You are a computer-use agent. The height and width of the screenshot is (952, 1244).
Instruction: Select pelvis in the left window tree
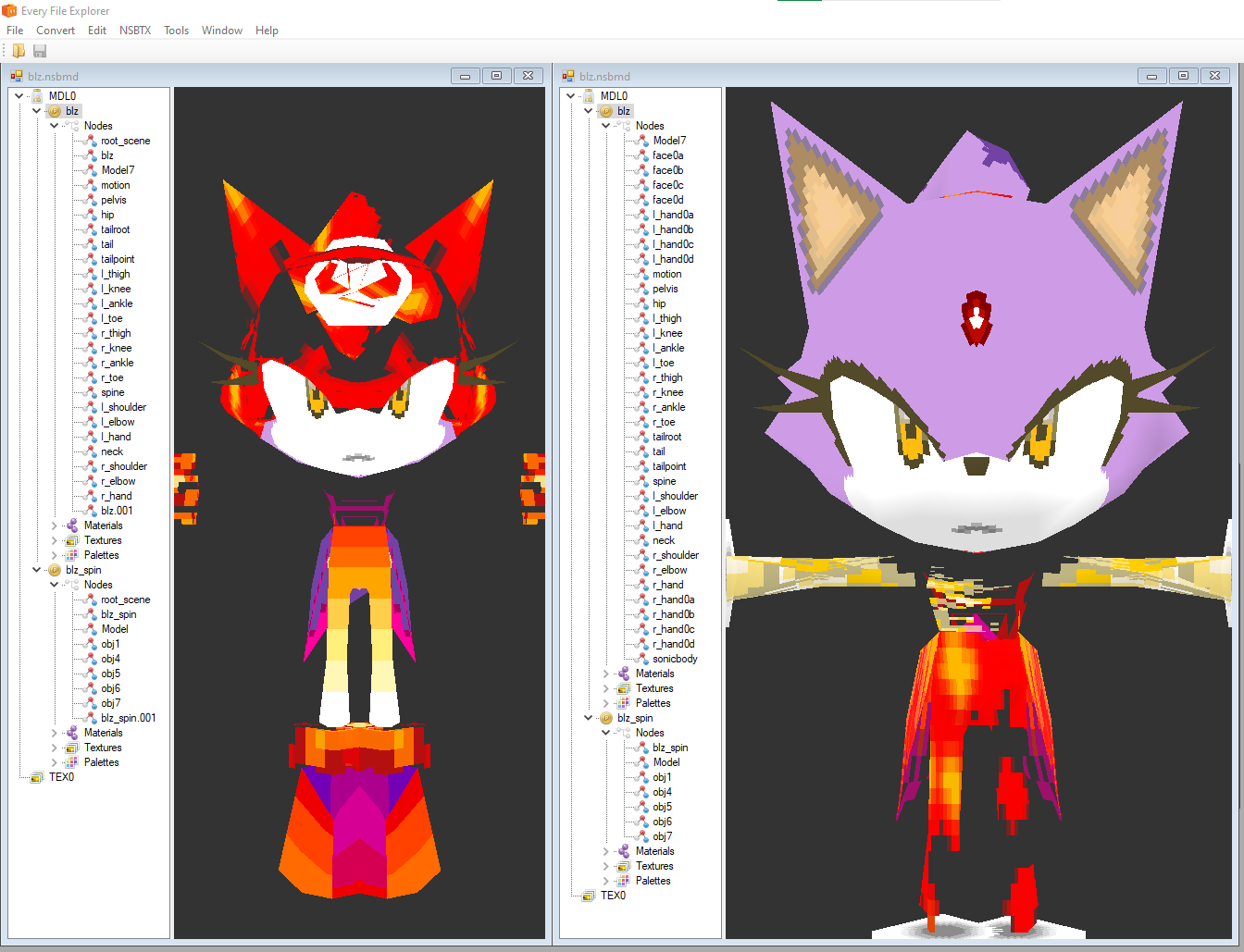click(114, 200)
